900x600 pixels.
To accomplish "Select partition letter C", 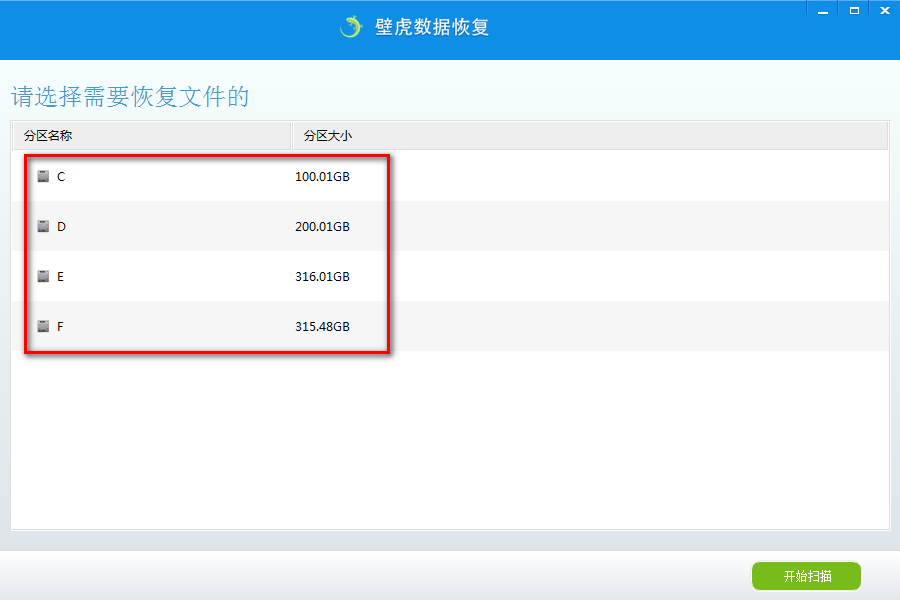I will pyautogui.click(x=61, y=177).
